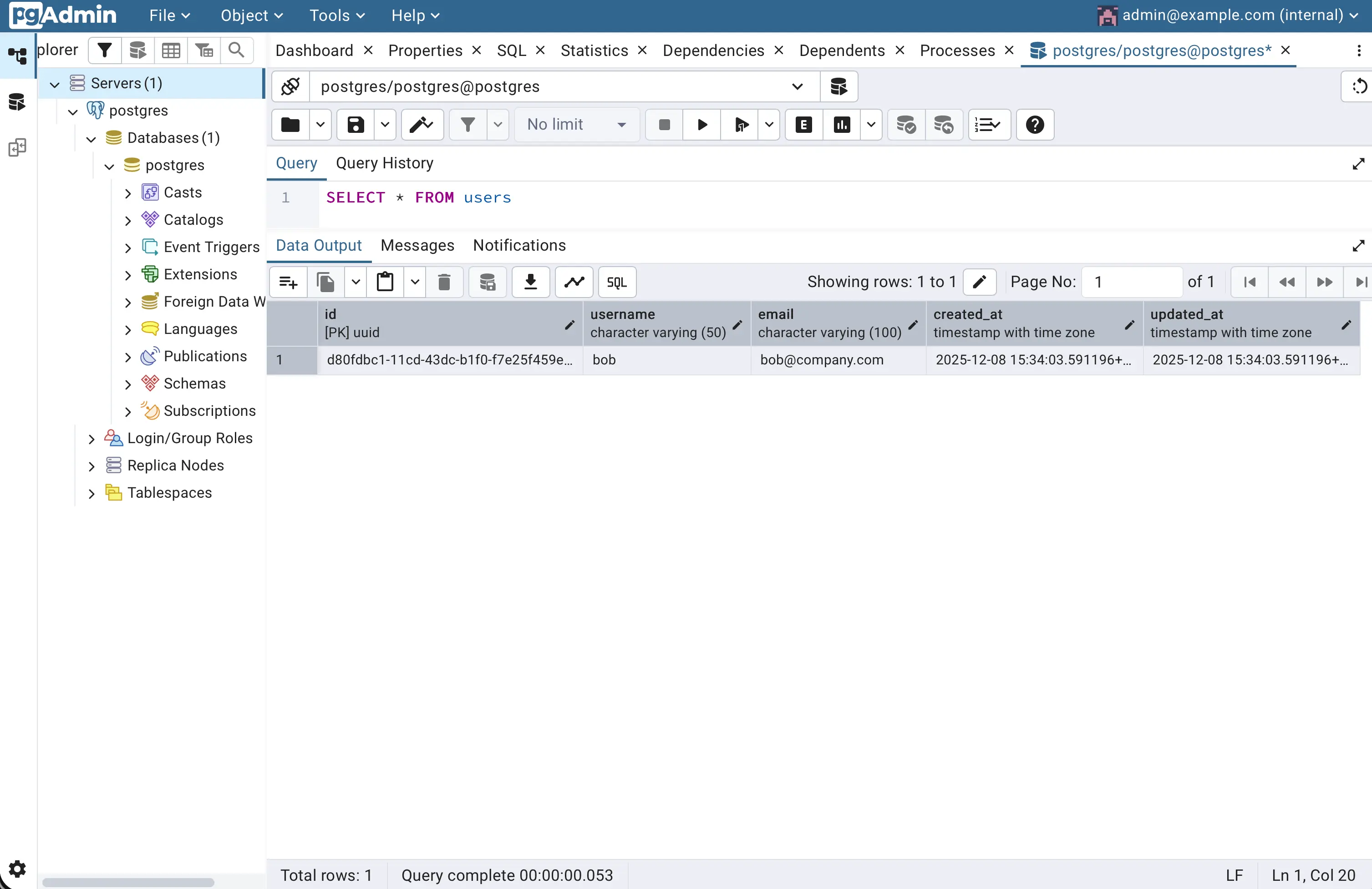Click the SQL button in results toolbar
Image resolution: width=1372 pixels, height=889 pixels.
(x=617, y=282)
